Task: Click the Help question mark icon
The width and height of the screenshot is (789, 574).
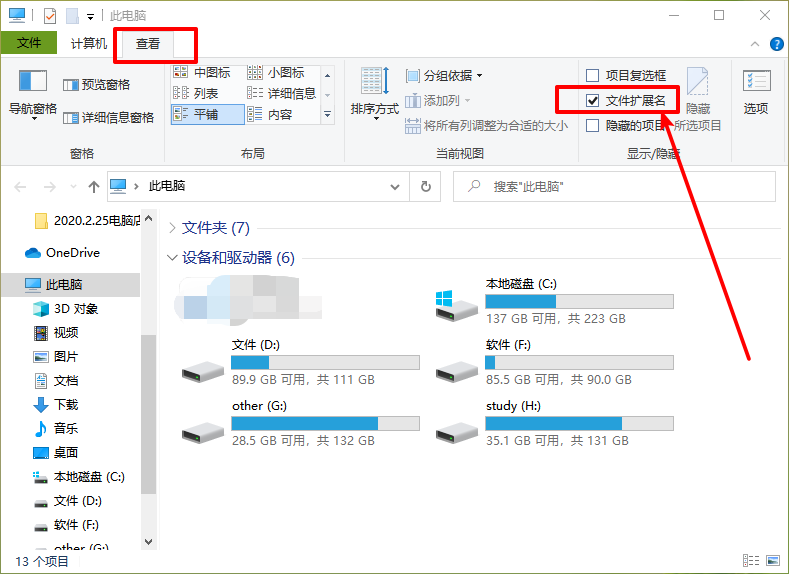Action: click(777, 44)
